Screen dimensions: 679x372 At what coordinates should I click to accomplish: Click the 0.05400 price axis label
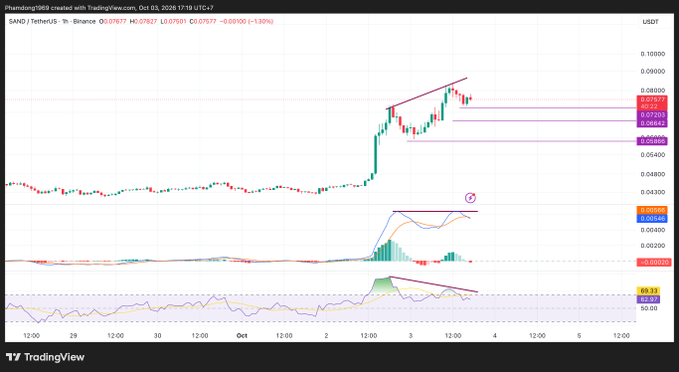(x=653, y=155)
